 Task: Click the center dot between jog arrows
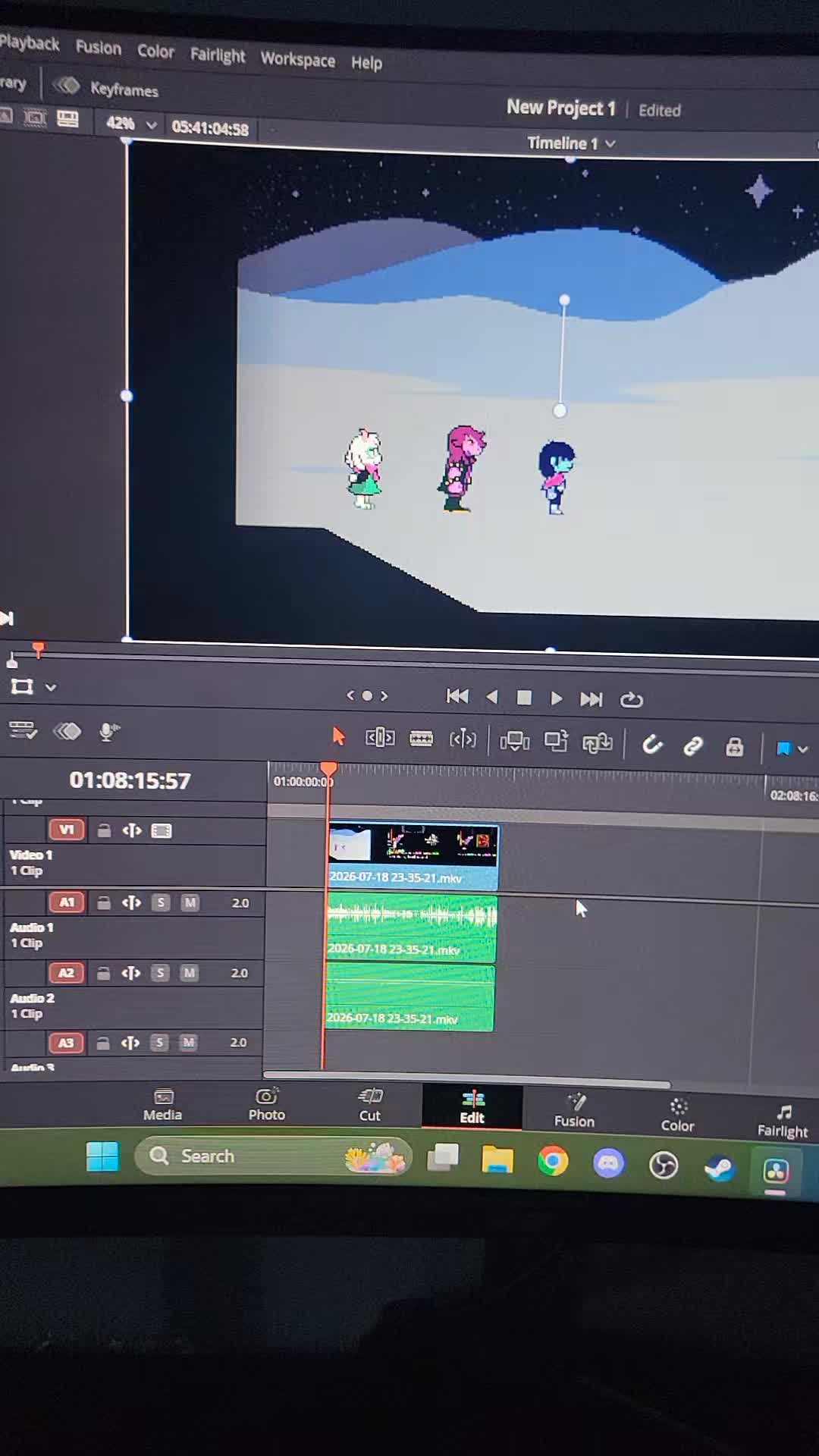coord(367,695)
